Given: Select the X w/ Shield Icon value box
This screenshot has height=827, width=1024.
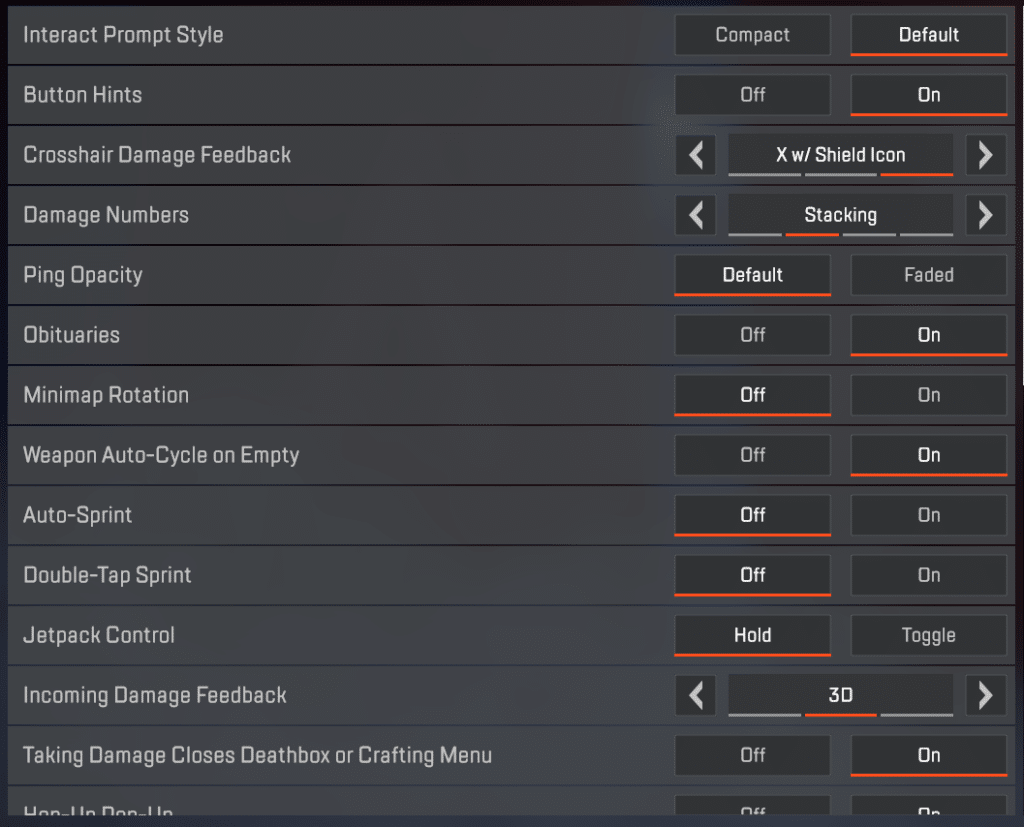Looking at the screenshot, I should (840, 155).
